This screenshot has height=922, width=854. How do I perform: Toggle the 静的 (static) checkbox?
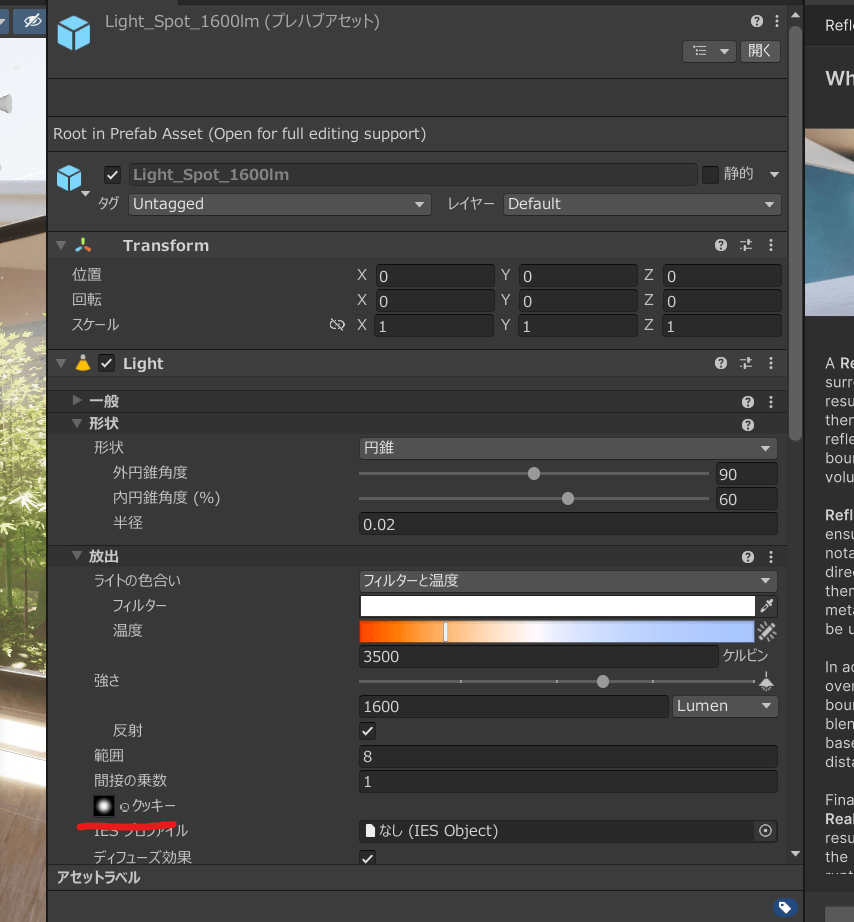pyautogui.click(x=710, y=175)
